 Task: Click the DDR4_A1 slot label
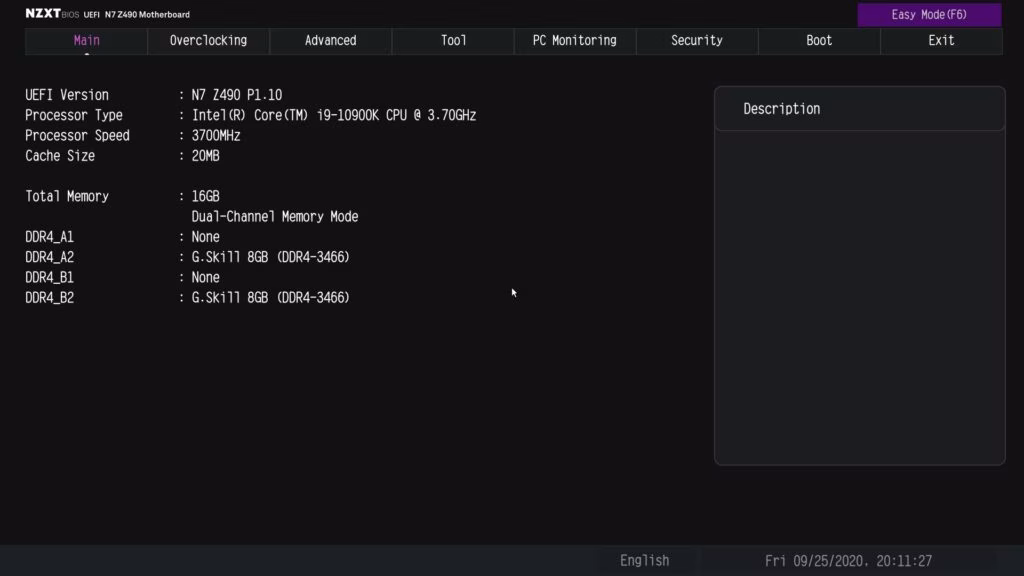pos(50,236)
